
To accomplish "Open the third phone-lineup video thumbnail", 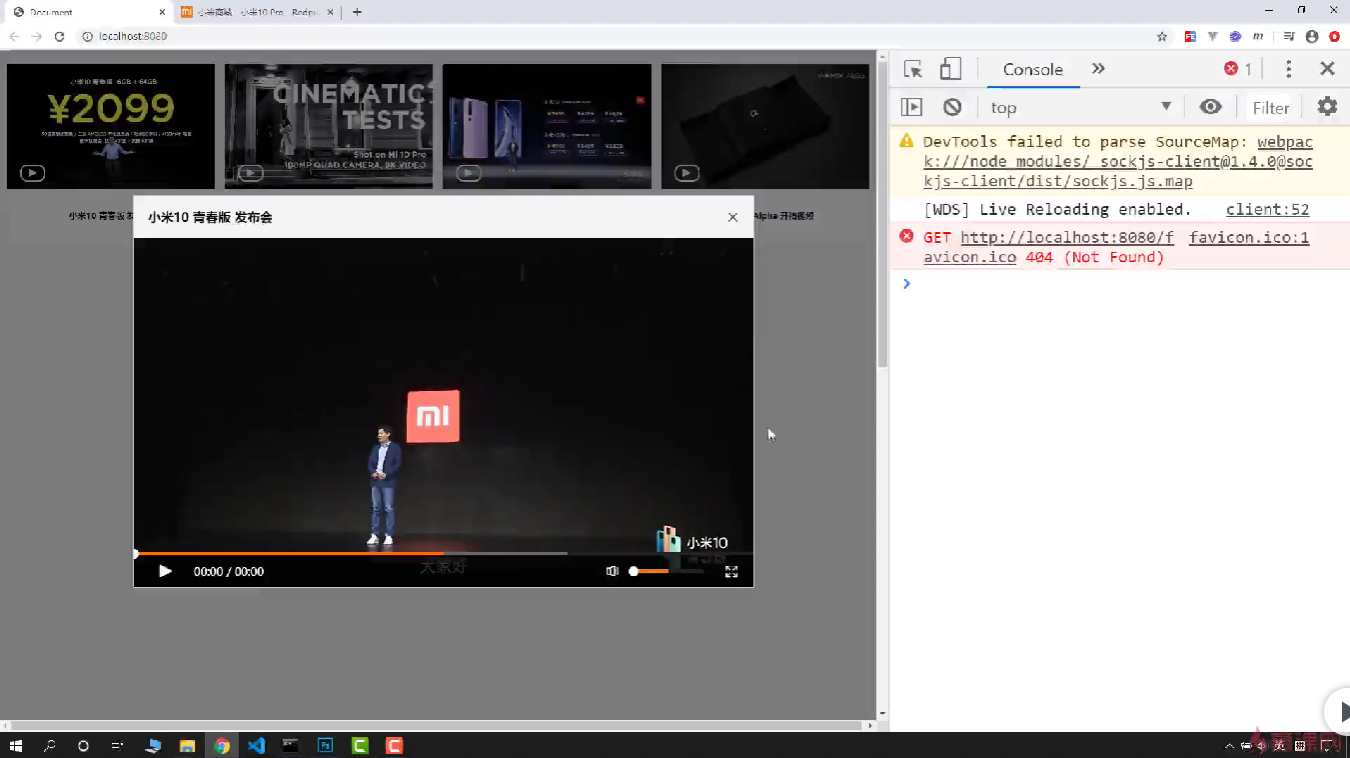I will pyautogui.click(x=547, y=126).
